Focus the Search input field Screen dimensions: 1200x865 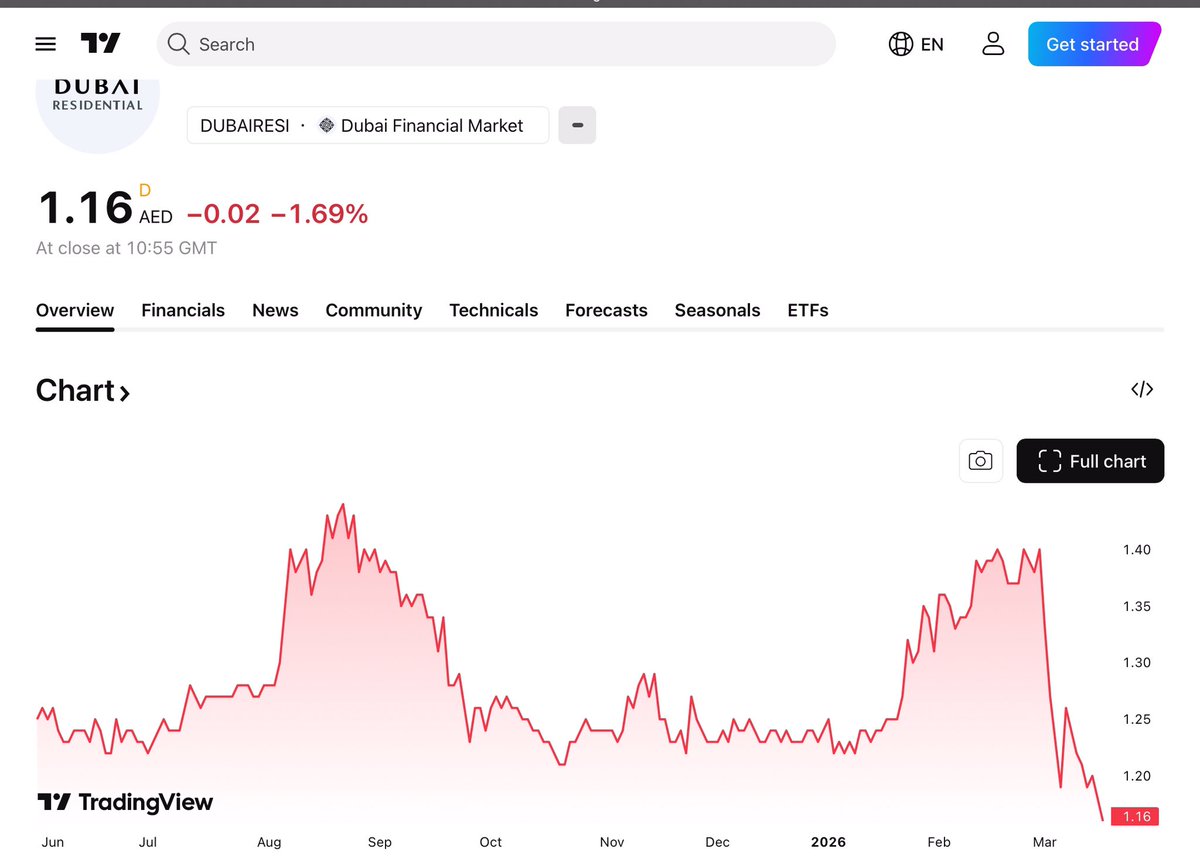tap(496, 44)
